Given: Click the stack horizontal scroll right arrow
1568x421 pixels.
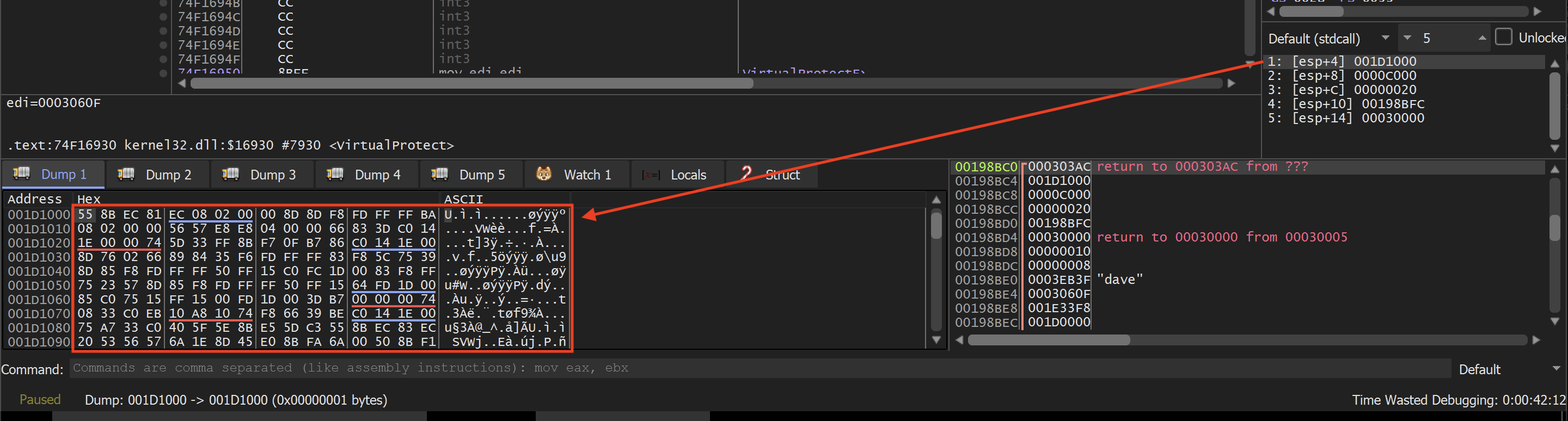Looking at the screenshot, I should (x=1536, y=340).
